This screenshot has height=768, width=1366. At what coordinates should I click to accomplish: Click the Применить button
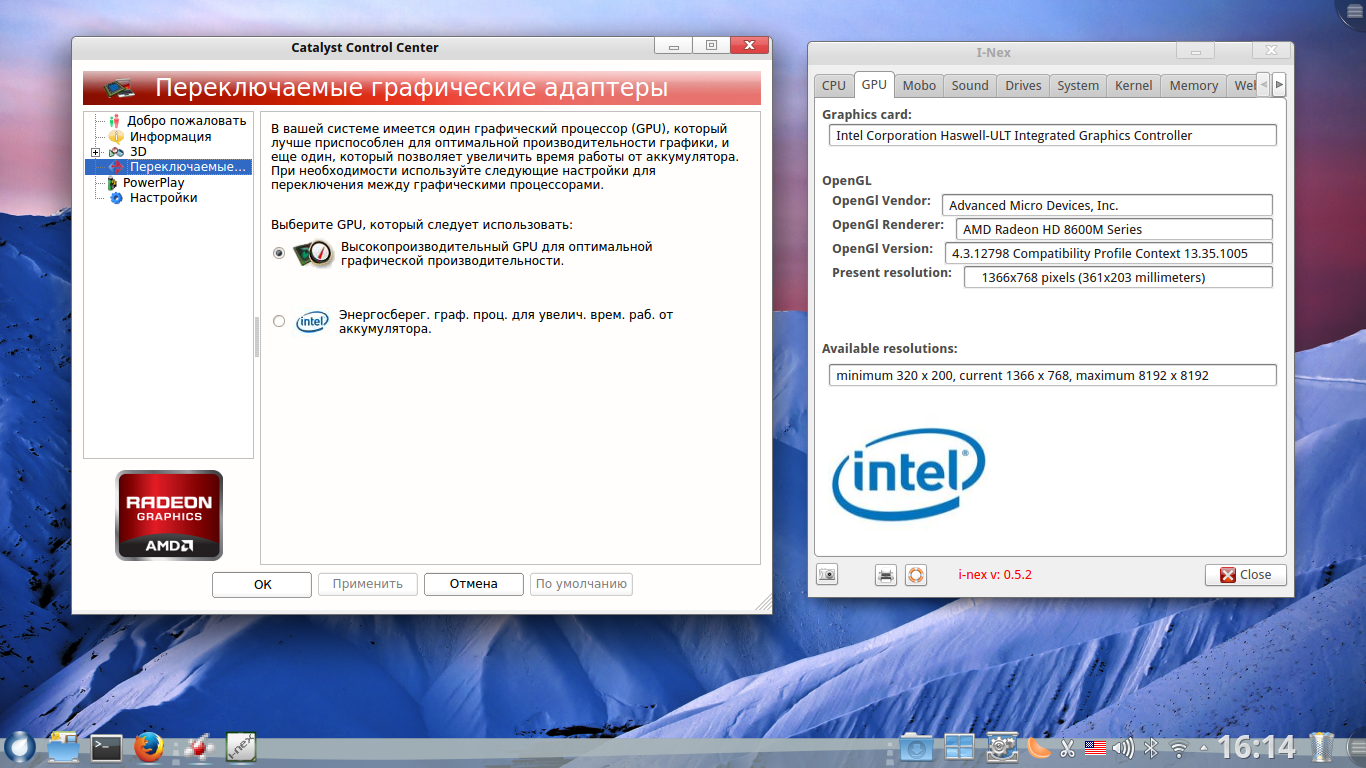click(368, 584)
